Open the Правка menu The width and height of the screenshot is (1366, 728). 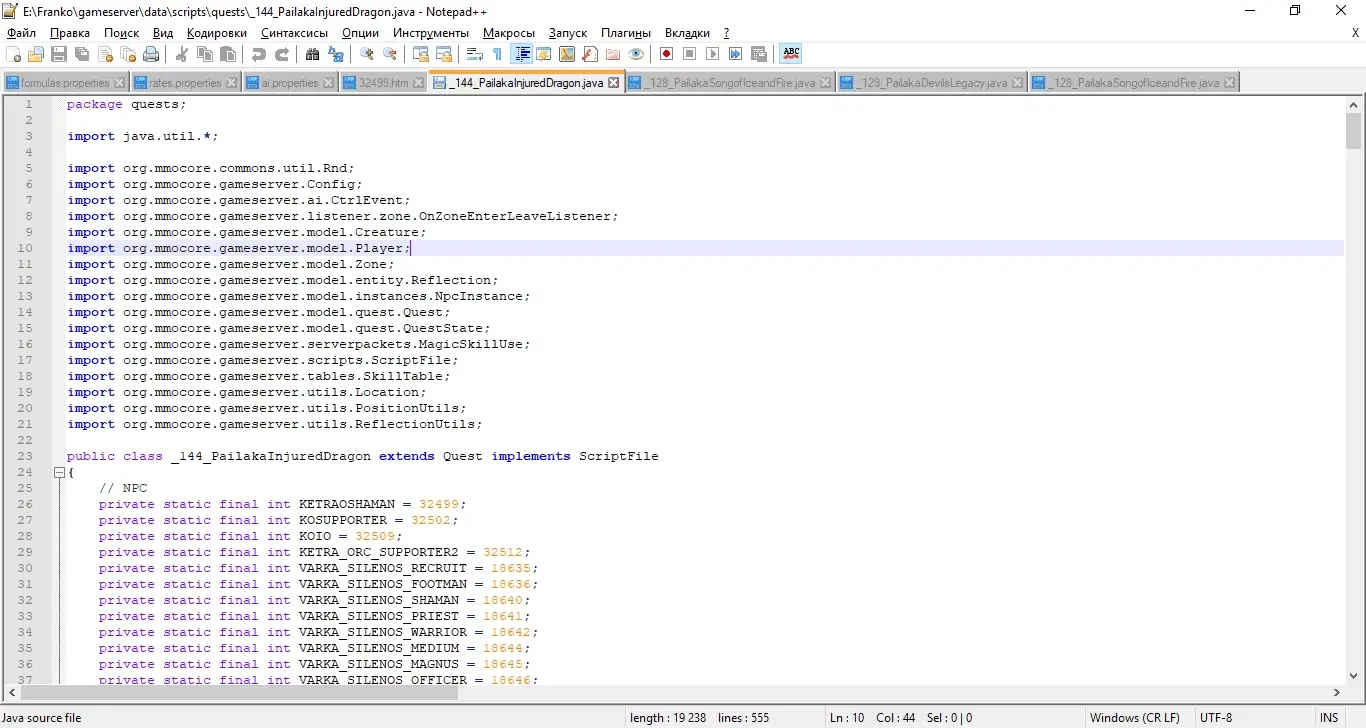click(70, 33)
